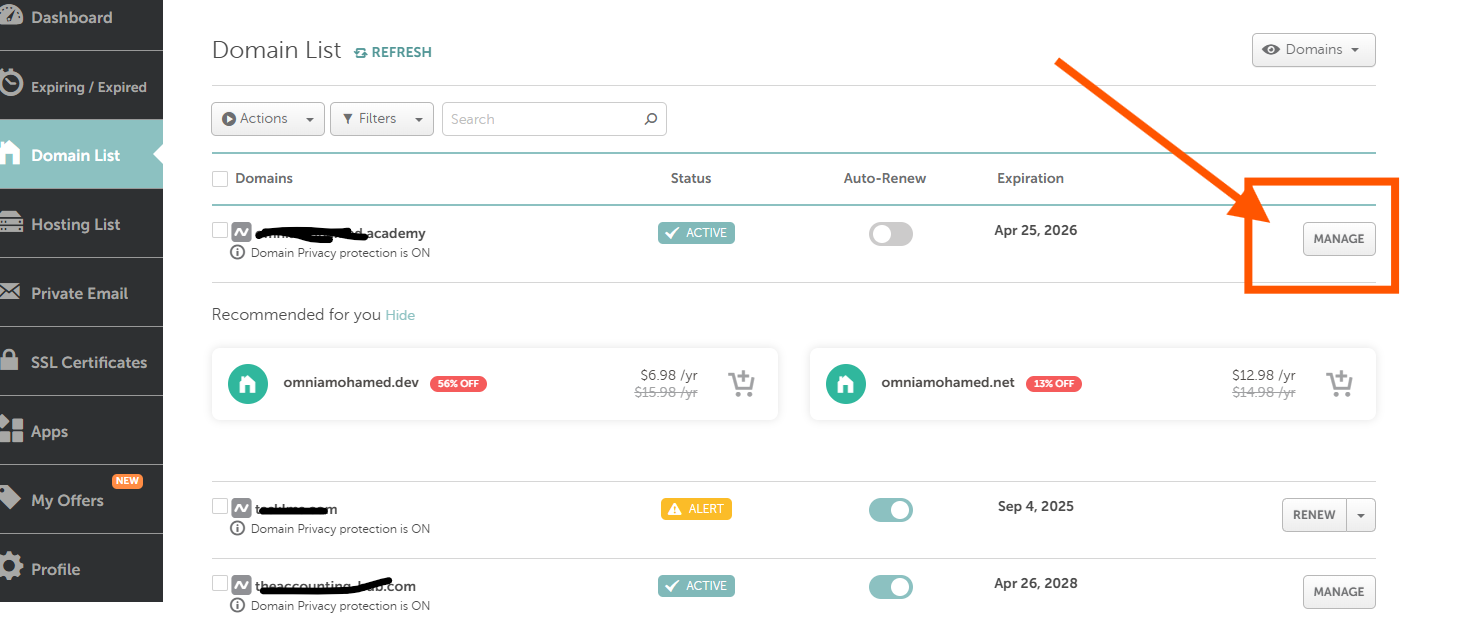
Task: Select the checkbox for the ALERT domain row
Action: [220, 506]
